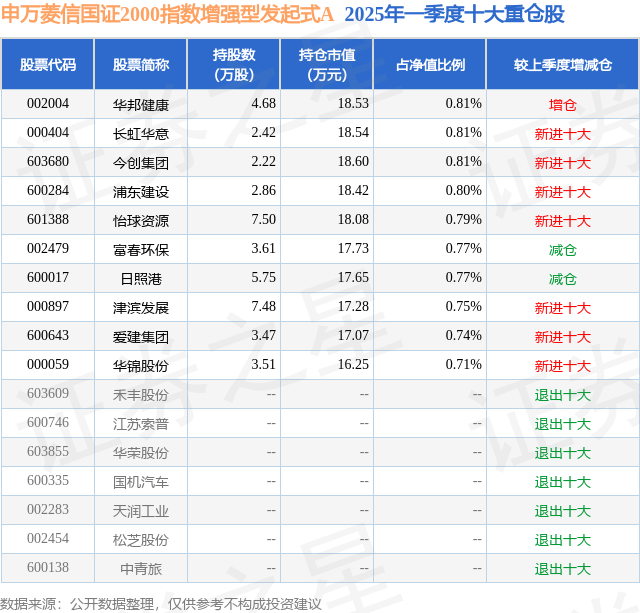This screenshot has width=640, height=613.
Task: Click the 股票代码 column header
Action: (48, 64)
